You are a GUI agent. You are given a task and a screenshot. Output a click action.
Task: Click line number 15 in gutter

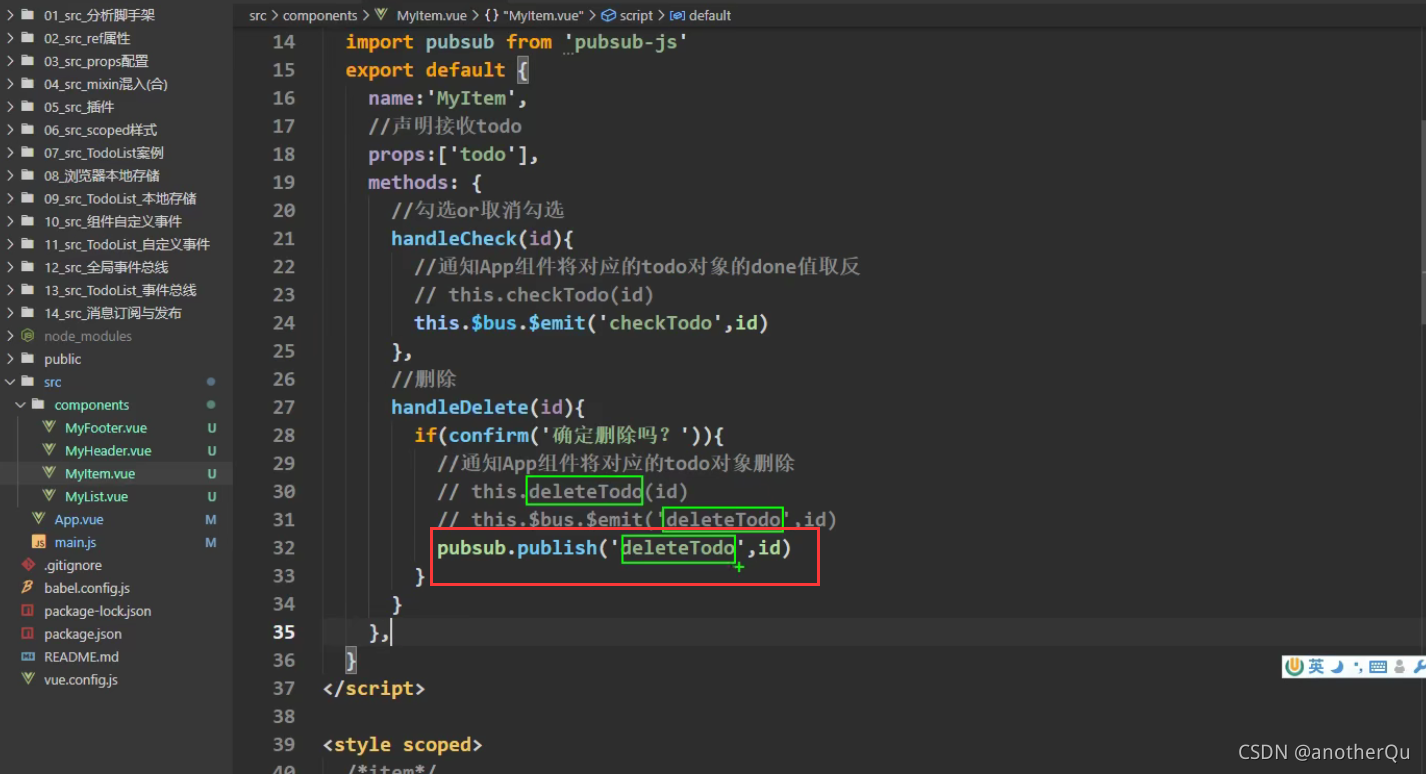(284, 70)
